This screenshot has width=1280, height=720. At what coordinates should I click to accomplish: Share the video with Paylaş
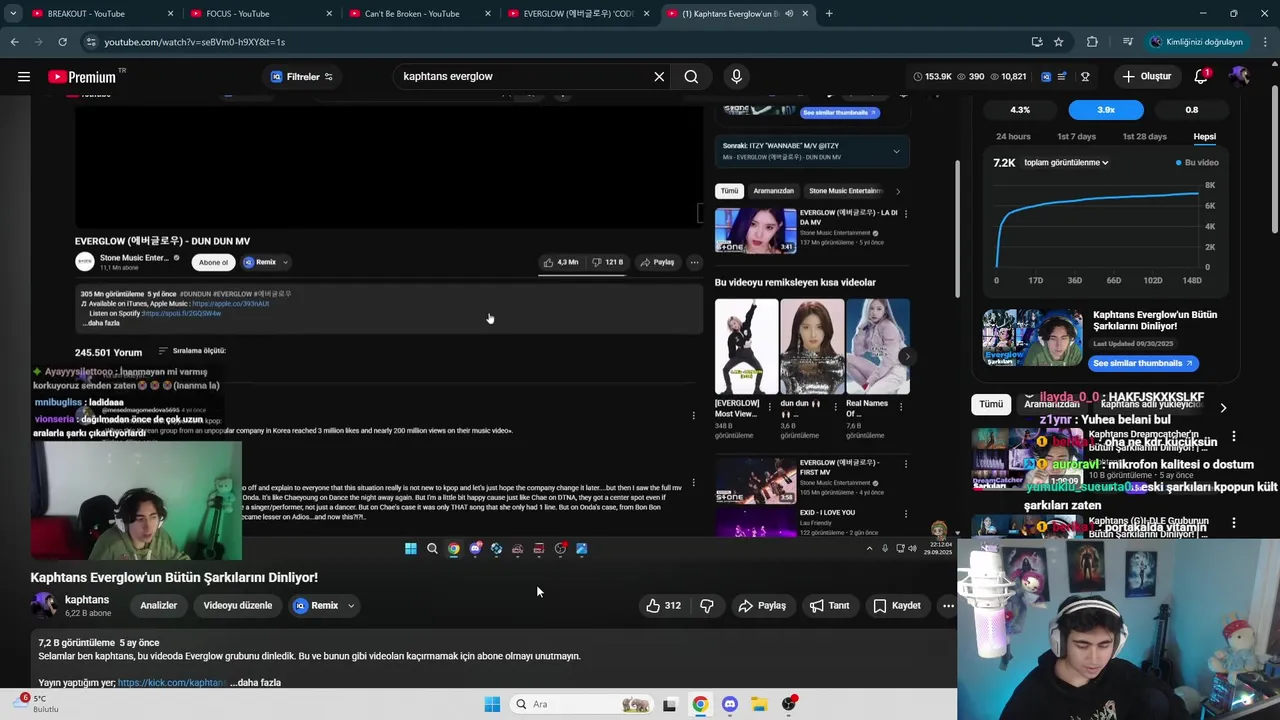tap(762, 605)
